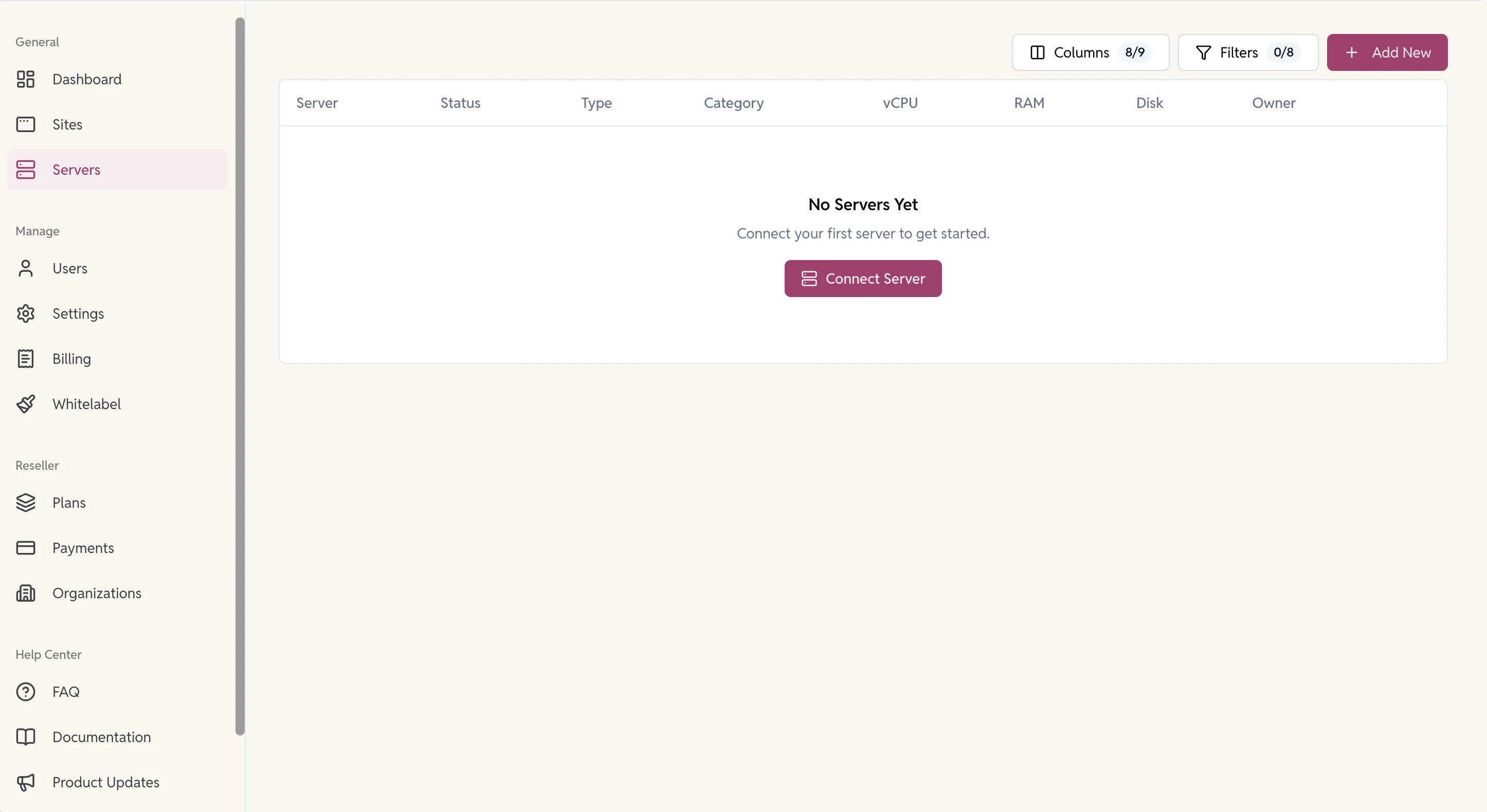The height and width of the screenshot is (812, 1487).
Task: Open Whitelabel settings entry
Action: [x=117, y=404]
